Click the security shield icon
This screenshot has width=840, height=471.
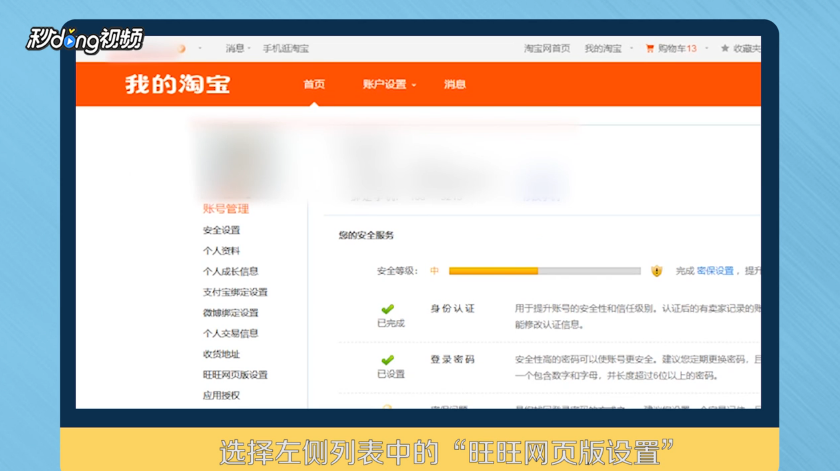click(656, 271)
